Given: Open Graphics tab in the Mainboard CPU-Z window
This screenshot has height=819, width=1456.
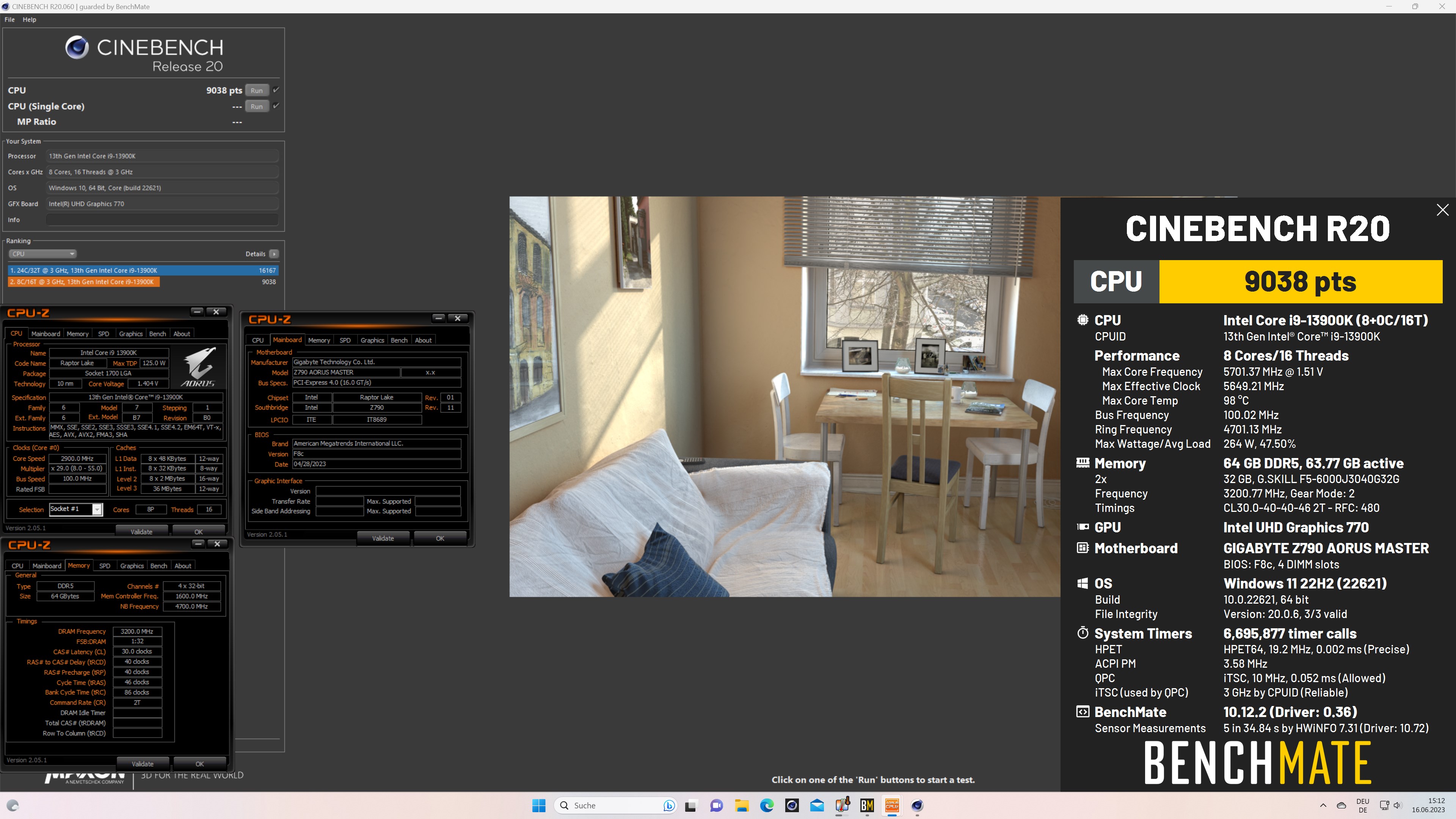Looking at the screenshot, I should pos(372,340).
